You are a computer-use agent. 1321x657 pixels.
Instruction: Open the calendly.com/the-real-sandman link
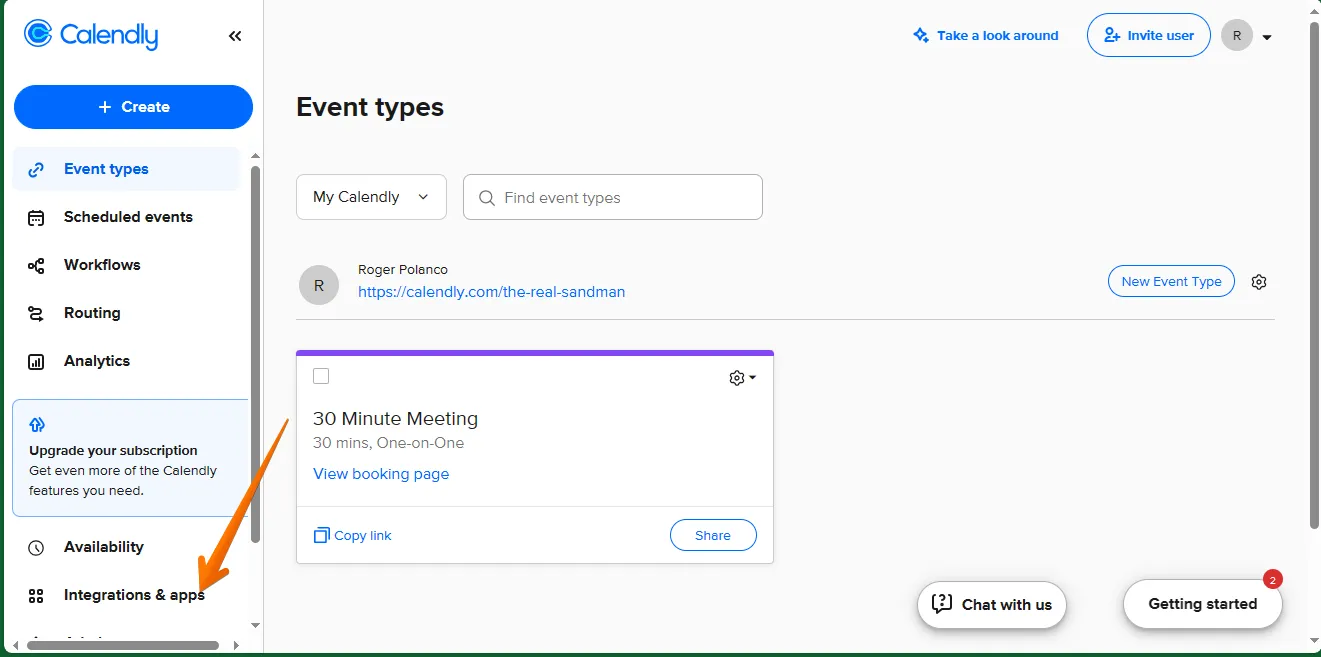click(x=492, y=292)
